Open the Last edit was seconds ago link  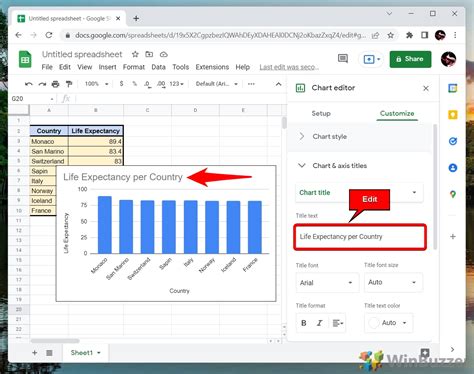click(x=289, y=67)
